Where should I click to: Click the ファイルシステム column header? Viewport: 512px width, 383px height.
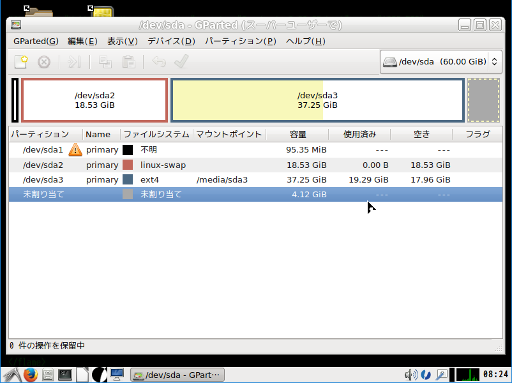(x=157, y=134)
